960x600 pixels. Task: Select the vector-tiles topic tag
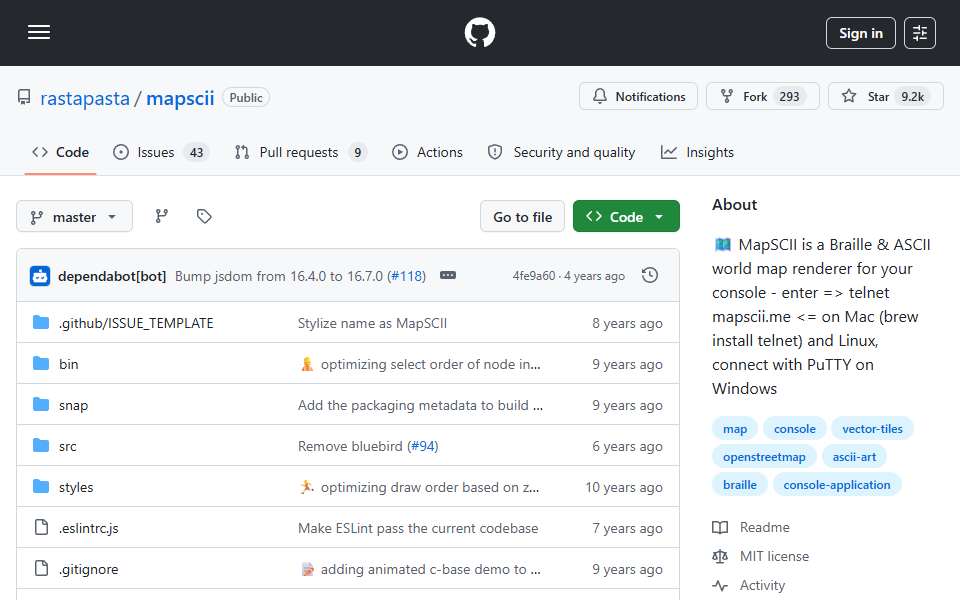pyautogui.click(x=872, y=429)
